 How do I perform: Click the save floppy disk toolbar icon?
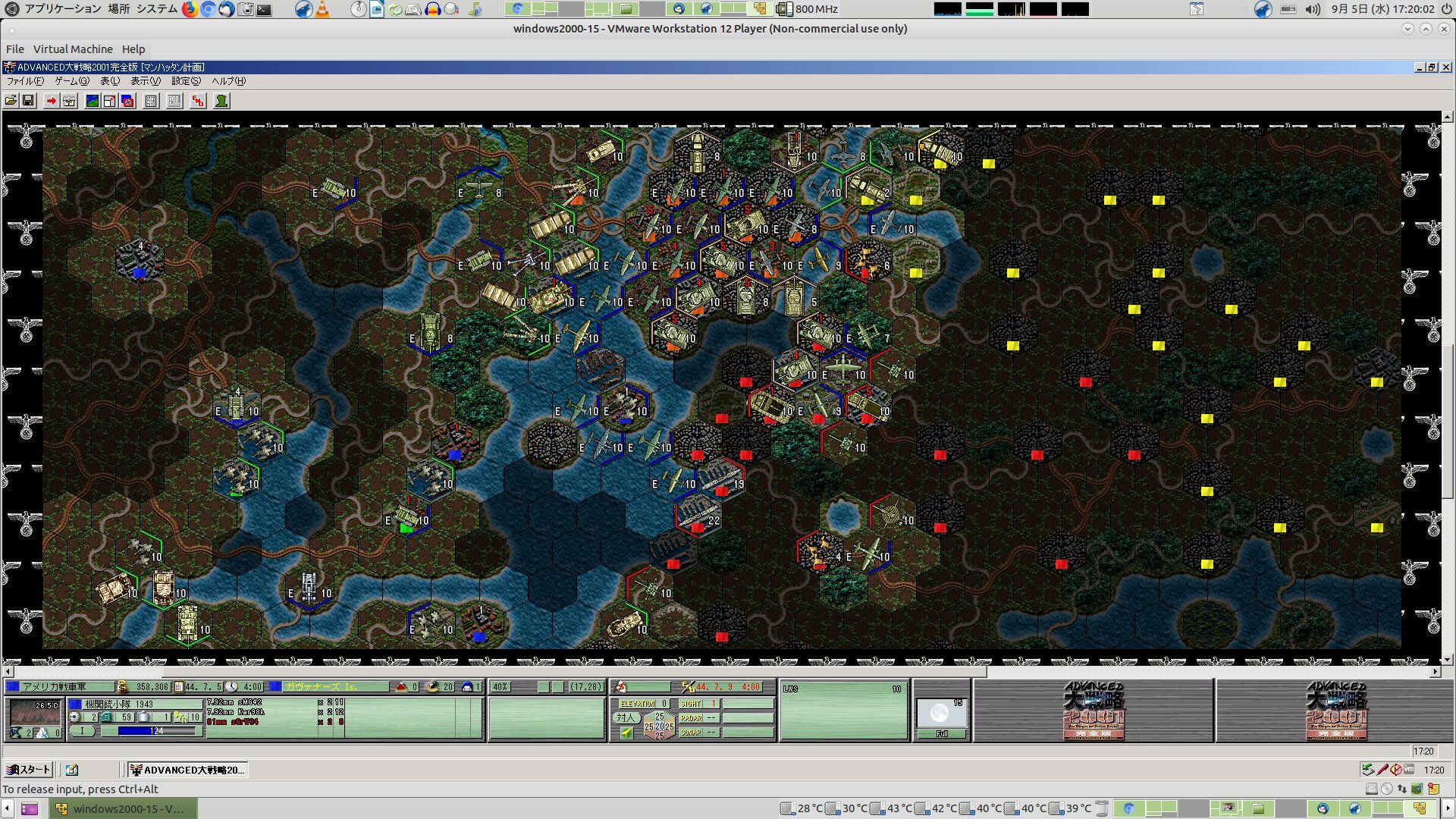(x=28, y=101)
